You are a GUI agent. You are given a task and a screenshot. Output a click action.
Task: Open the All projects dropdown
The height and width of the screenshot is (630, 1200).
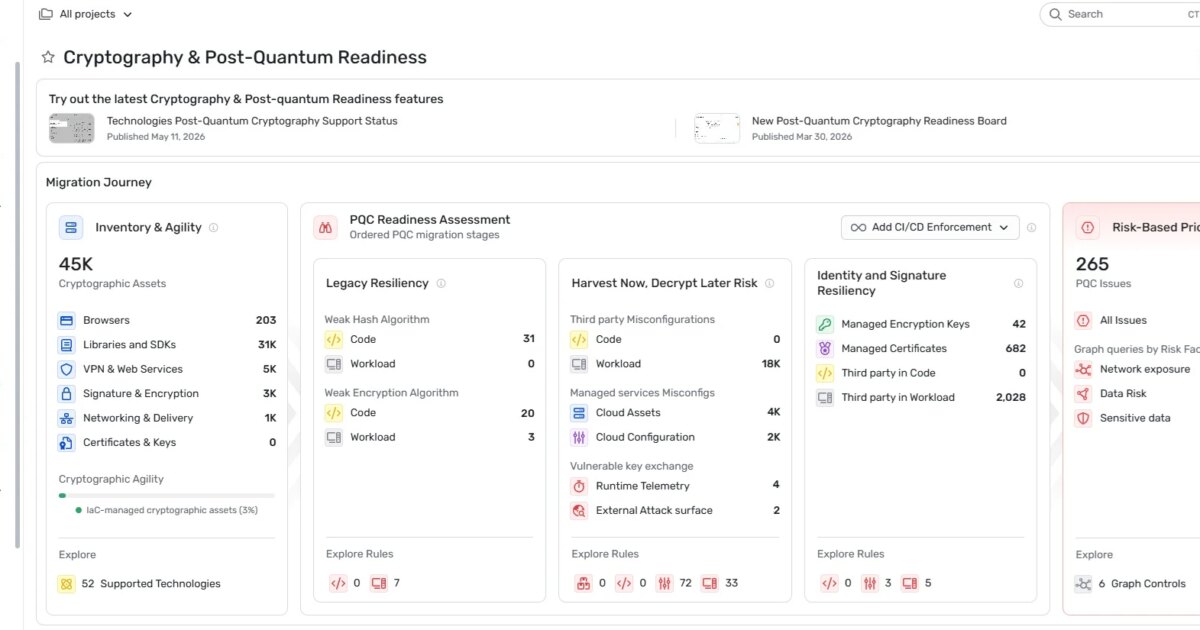point(86,14)
